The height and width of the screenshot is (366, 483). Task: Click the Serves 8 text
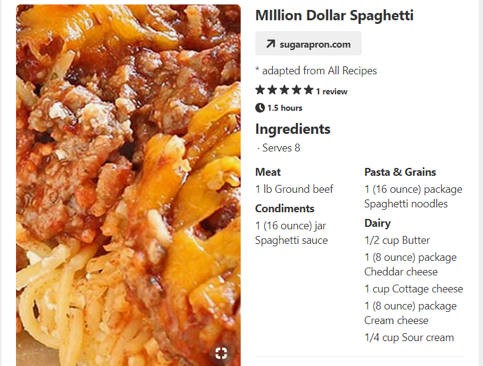coord(281,148)
